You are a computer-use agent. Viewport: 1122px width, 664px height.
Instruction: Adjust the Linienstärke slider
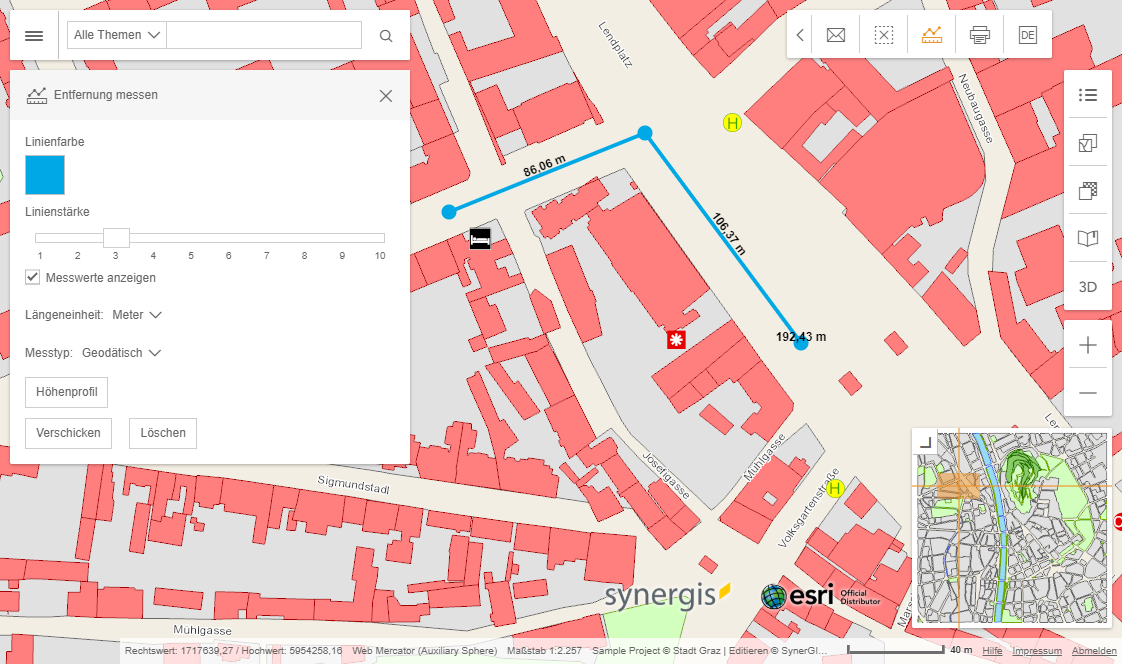point(115,238)
